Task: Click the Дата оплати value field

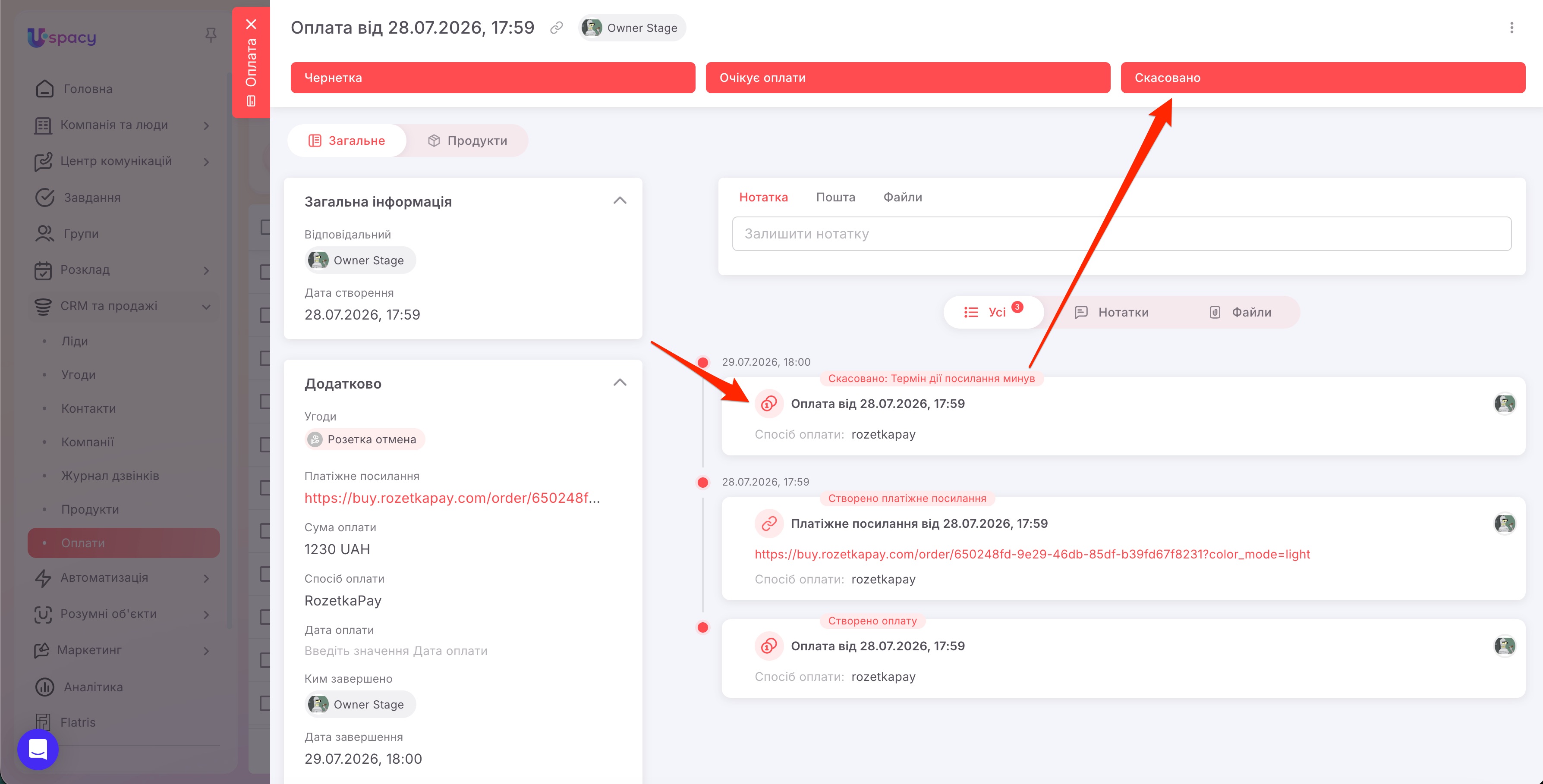Action: (396, 651)
